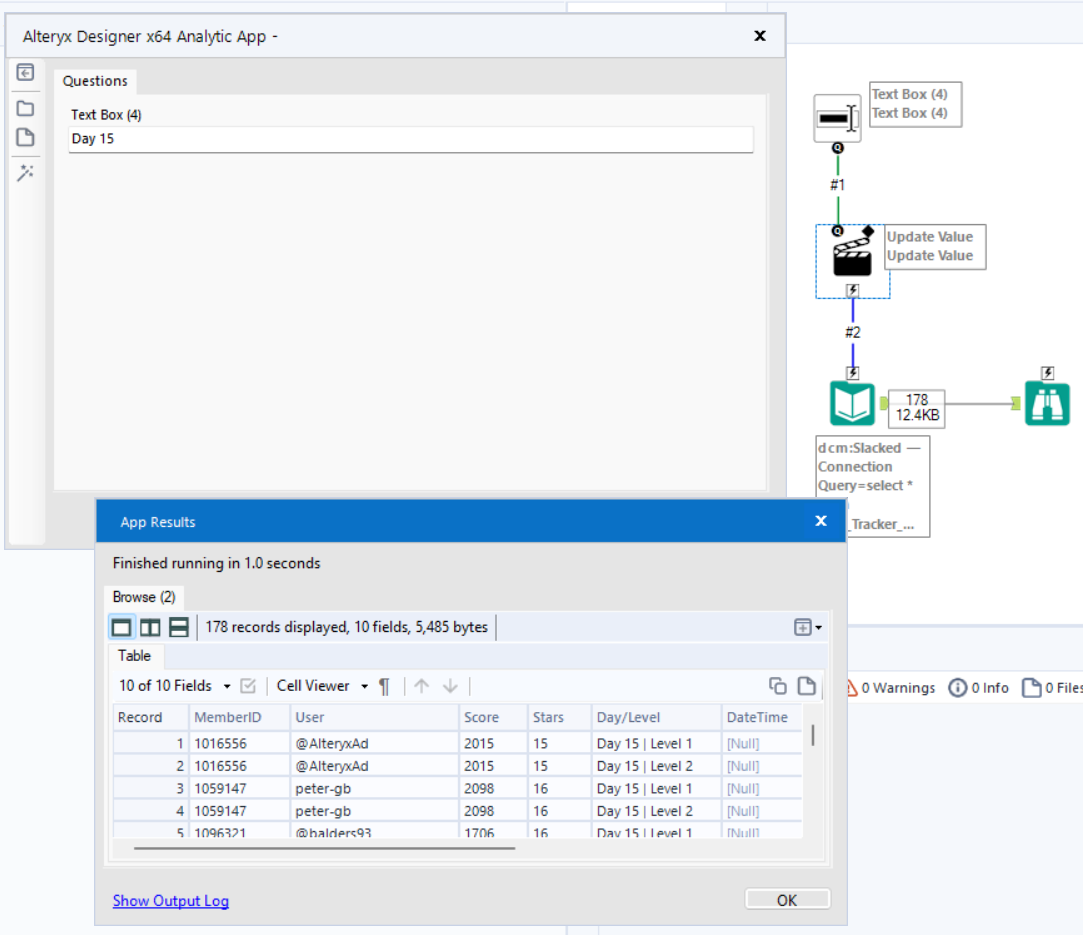Click the Text Box (4) input field
This screenshot has width=1083, height=935.
pos(411,139)
